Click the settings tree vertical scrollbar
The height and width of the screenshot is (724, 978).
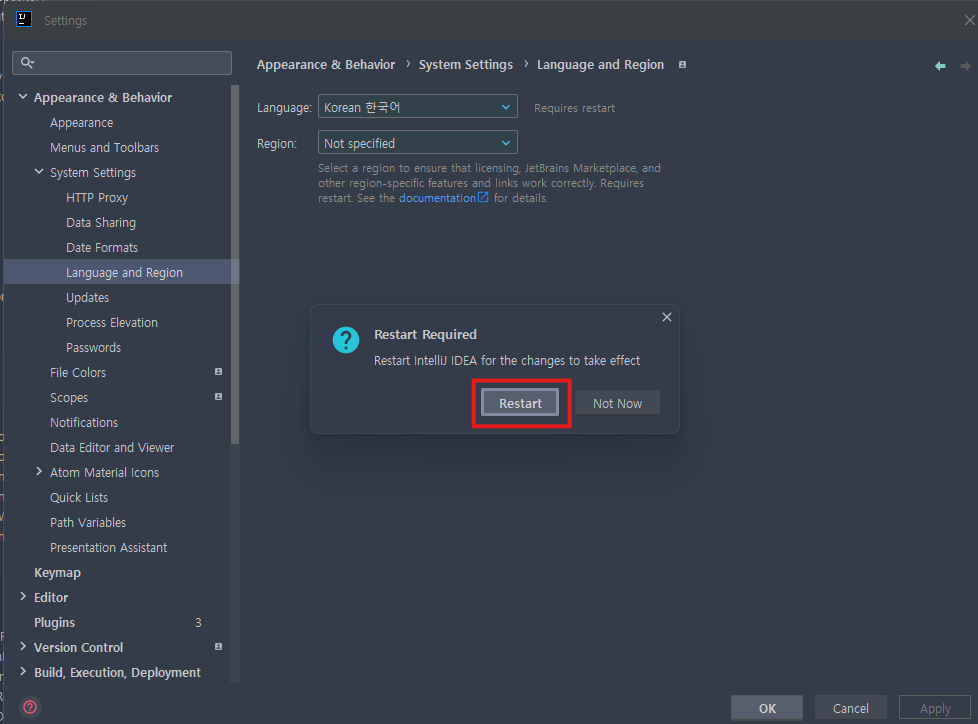(235, 265)
